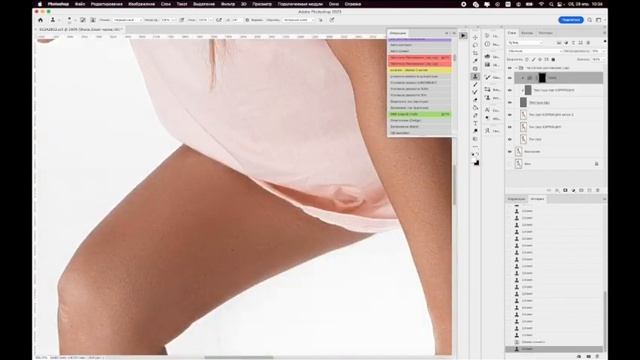The height and width of the screenshot is (360, 640).
Task: Create a new group folder icon in Layers
Action: [582, 190]
